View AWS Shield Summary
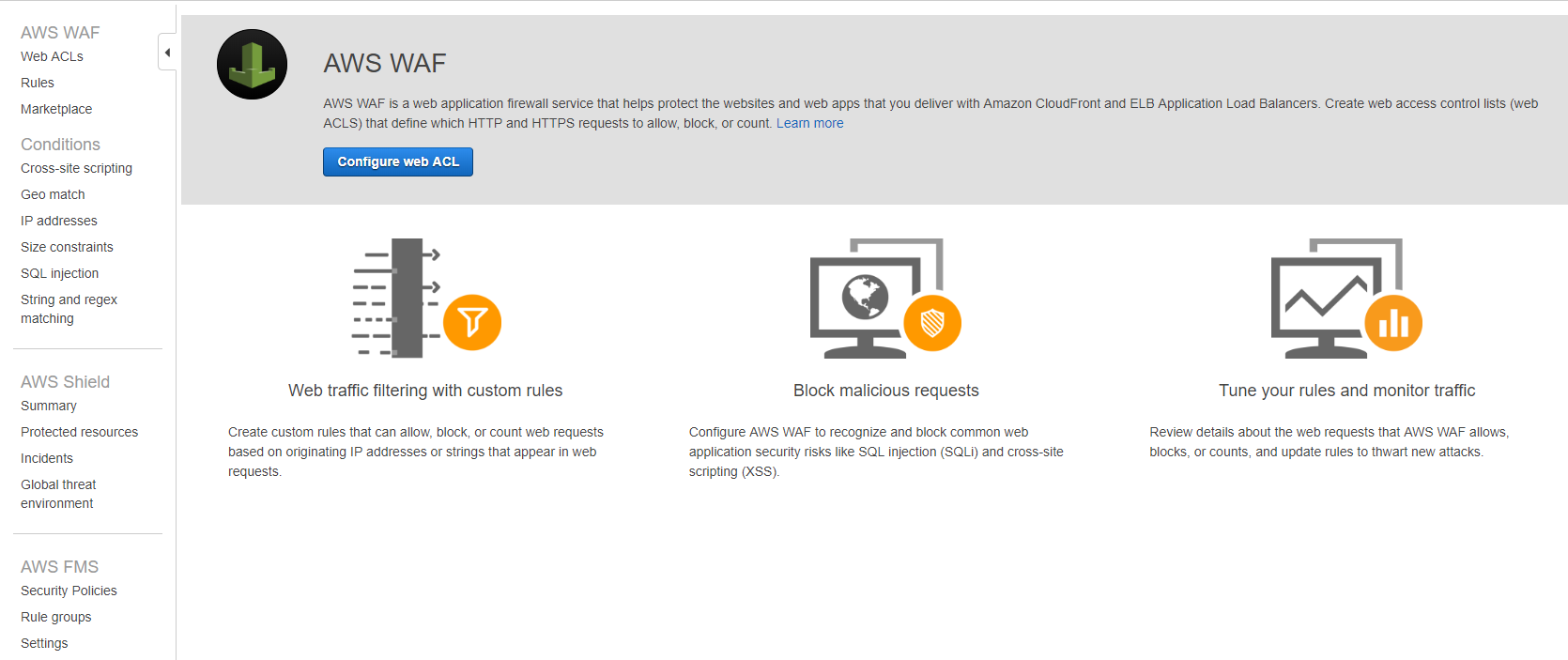 (x=49, y=406)
